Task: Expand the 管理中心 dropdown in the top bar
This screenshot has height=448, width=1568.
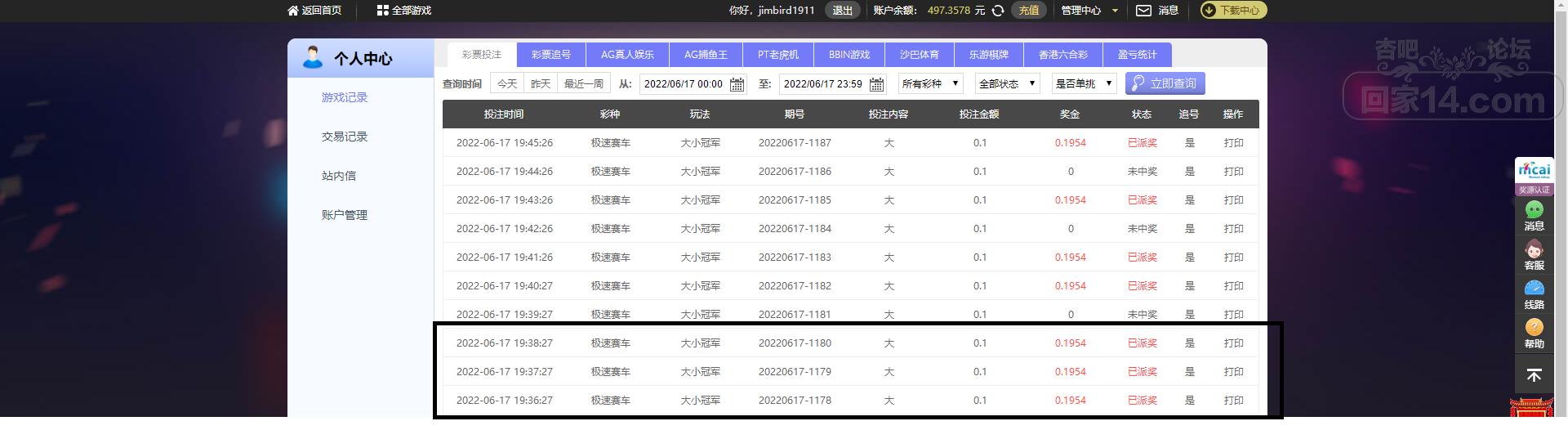Action: click(x=1089, y=11)
